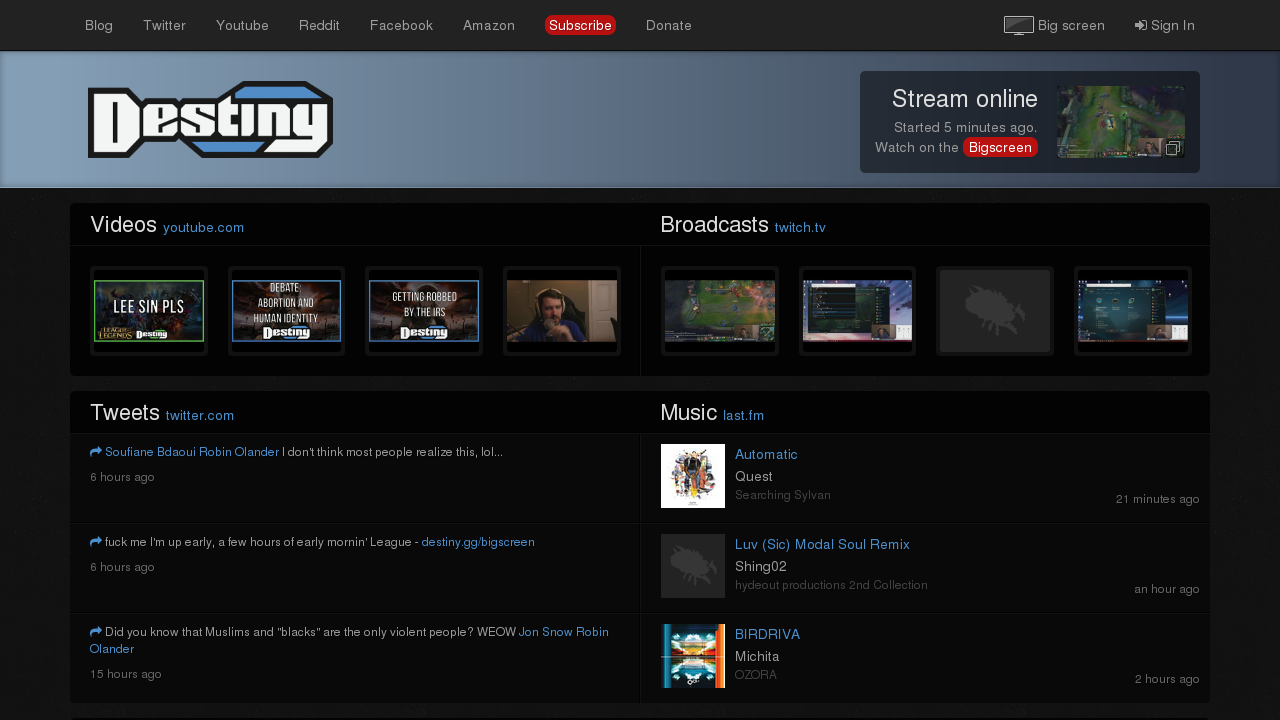Open the BIRDRIVA track link
This screenshot has height=720, width=1280.
pyautogui.click(x=767, y=635)
